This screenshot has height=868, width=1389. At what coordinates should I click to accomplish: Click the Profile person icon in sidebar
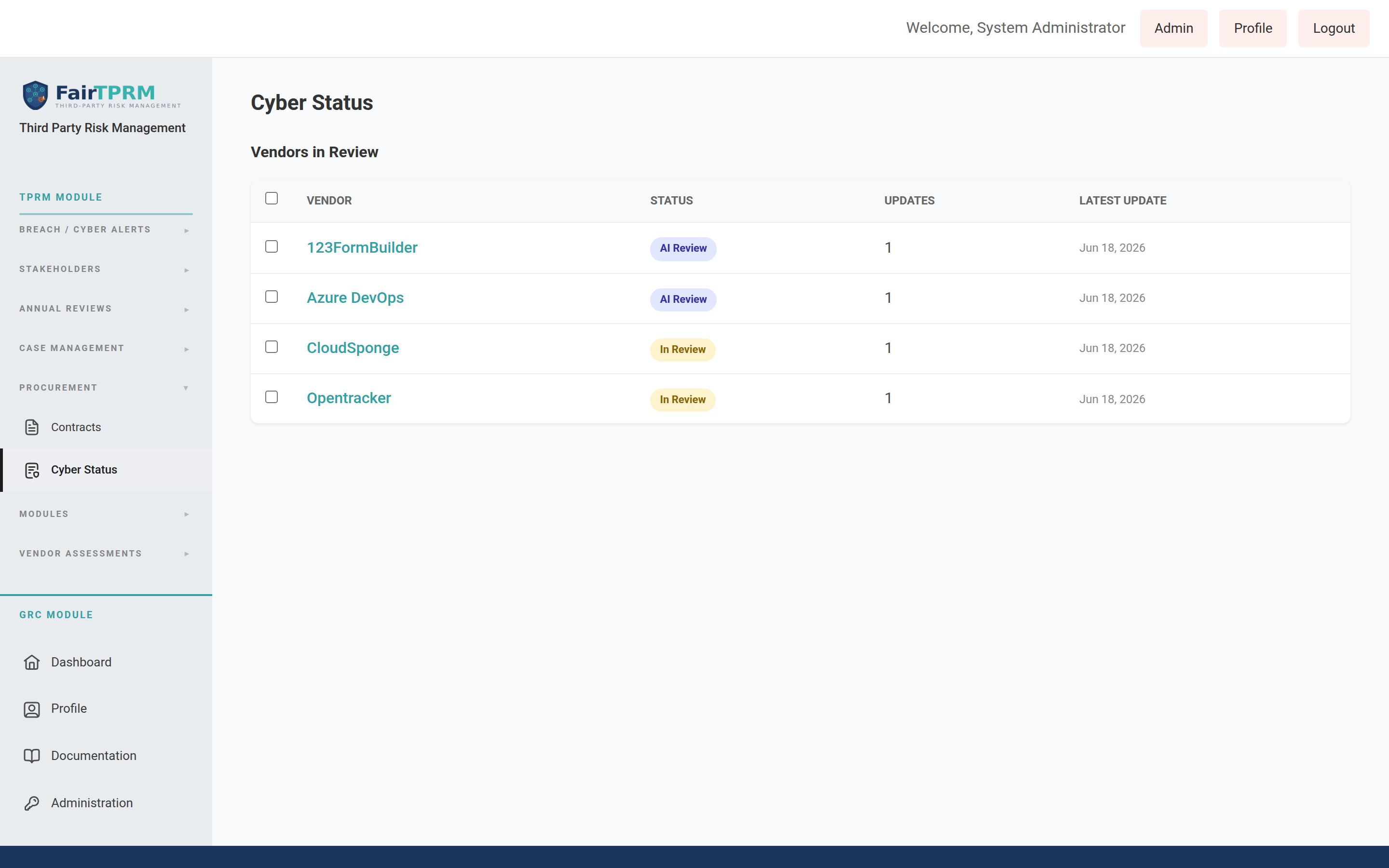31,709
